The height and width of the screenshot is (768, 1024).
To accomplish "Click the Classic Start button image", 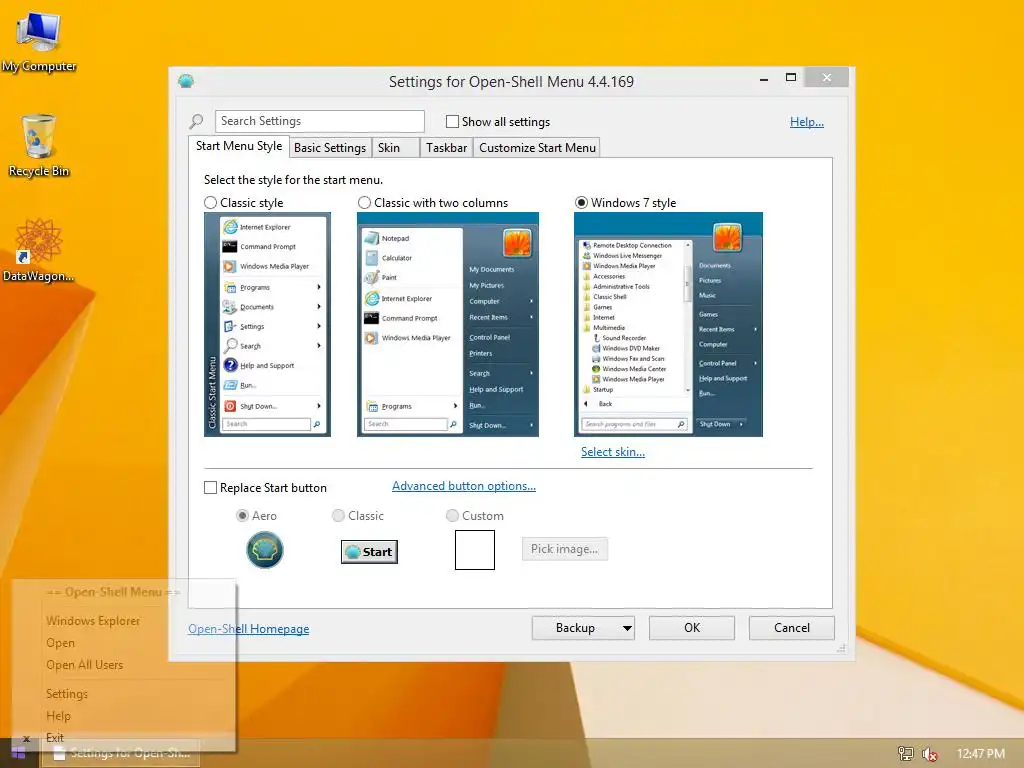I will click(369, 552).
